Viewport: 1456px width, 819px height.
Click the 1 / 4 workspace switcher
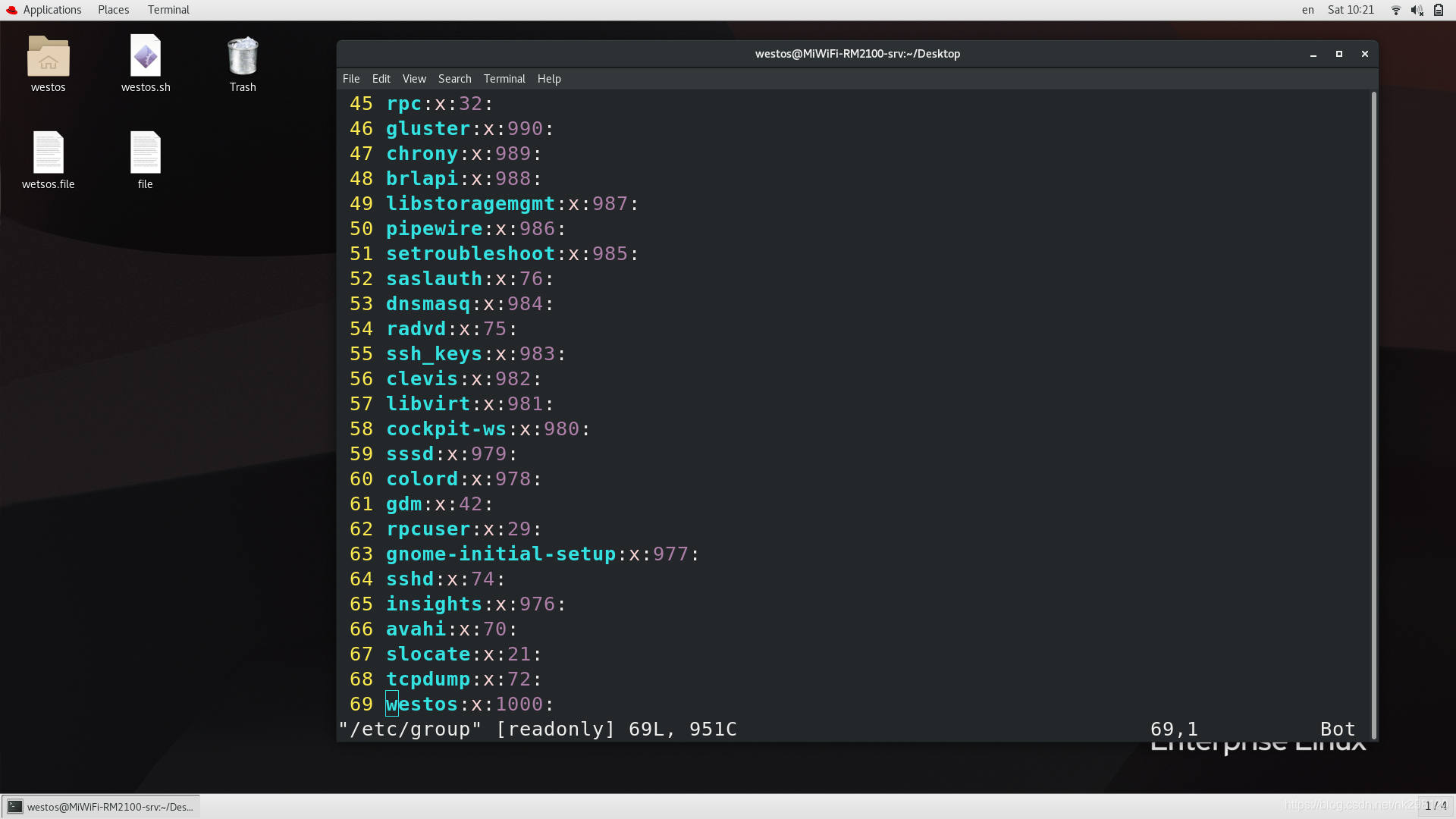pyautogui.click(x=1436, y=806)
